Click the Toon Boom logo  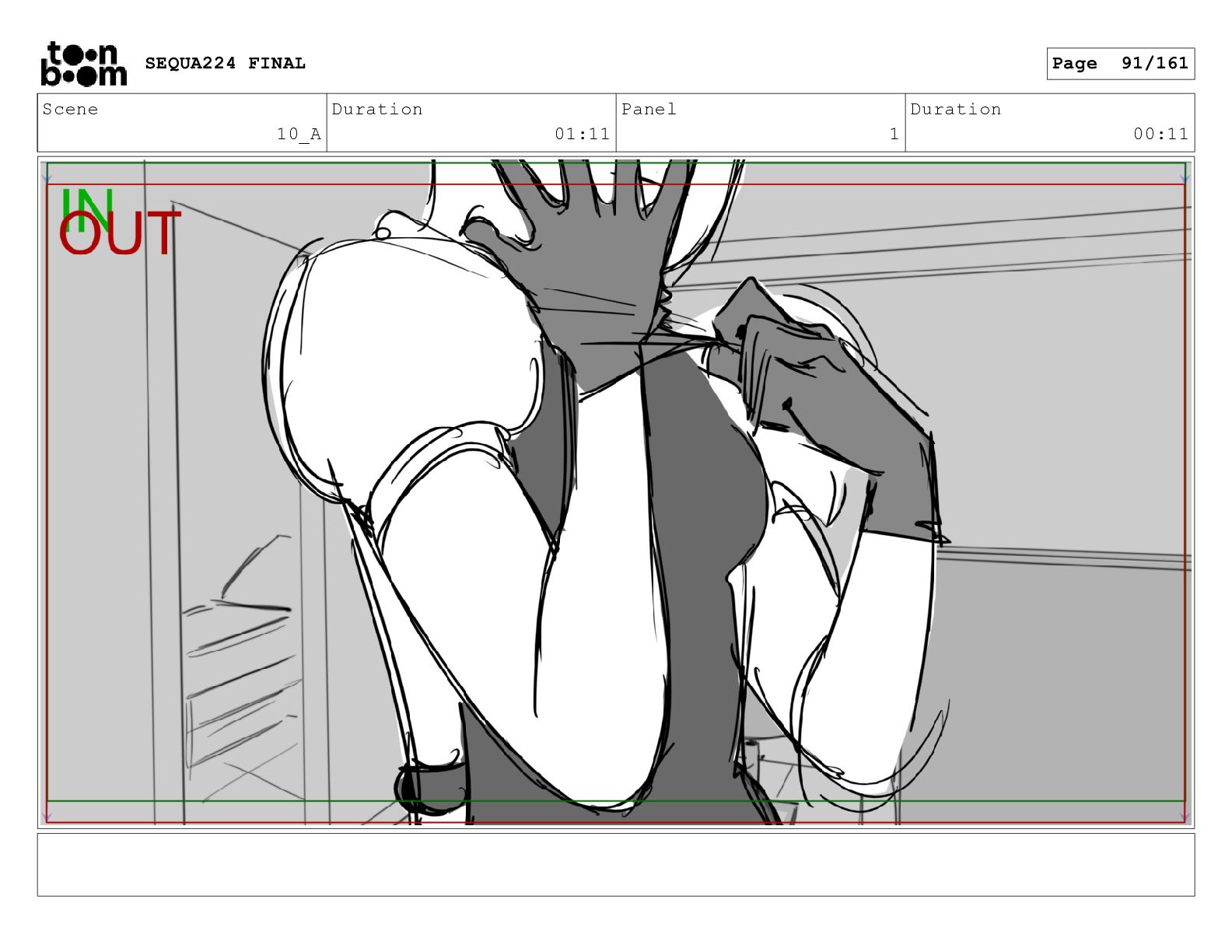[83, 64]
